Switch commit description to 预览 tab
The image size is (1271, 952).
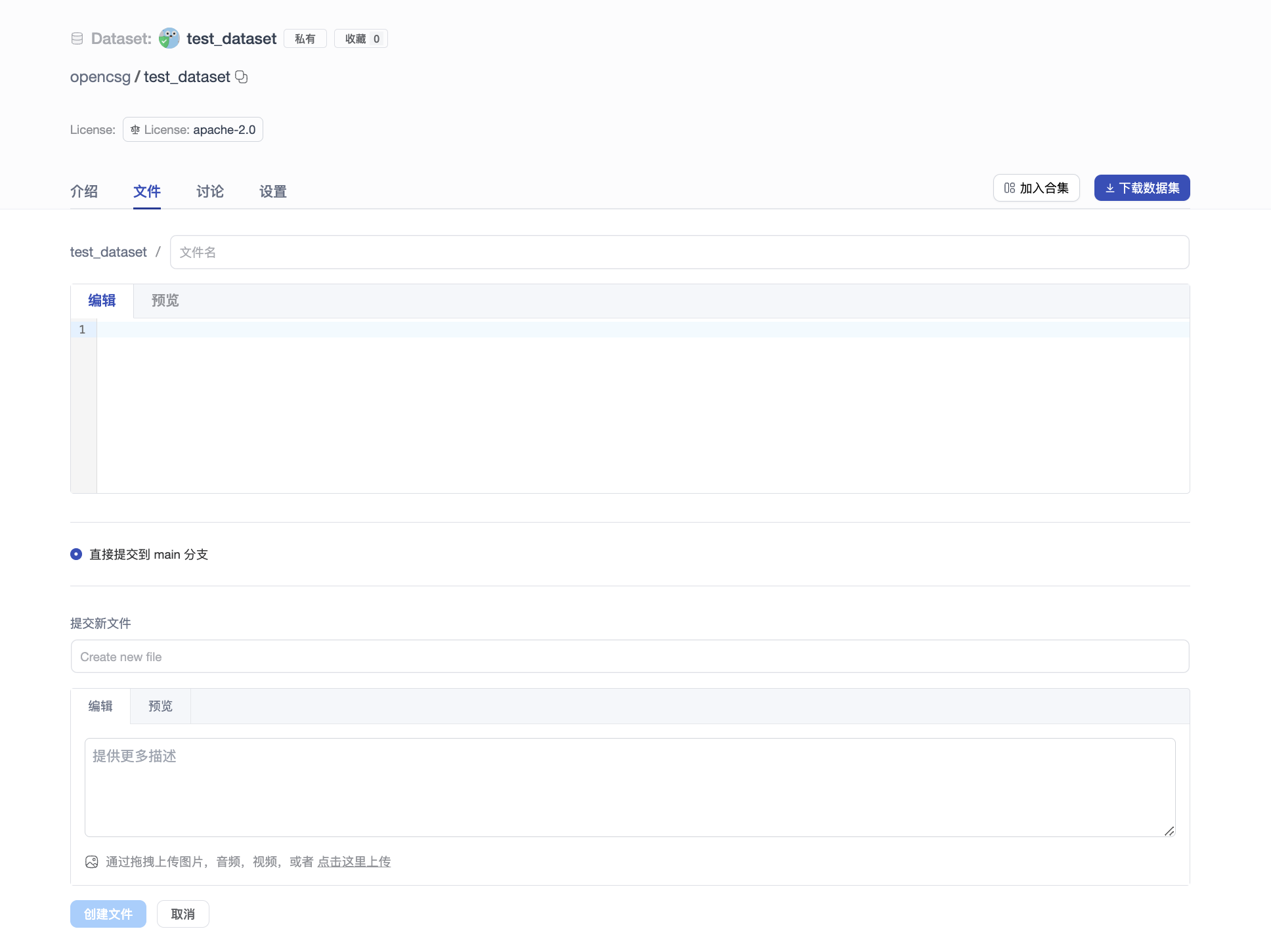160,706
